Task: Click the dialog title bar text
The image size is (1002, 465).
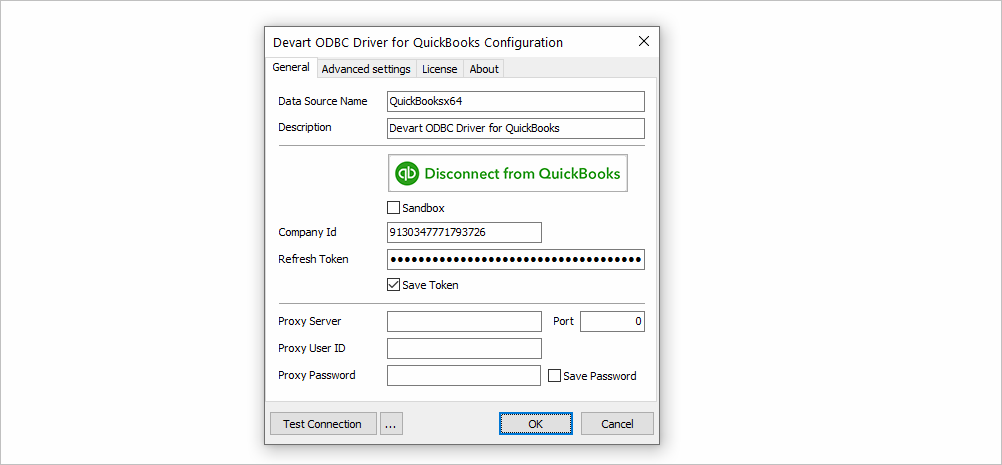Action: pos(418,43)
